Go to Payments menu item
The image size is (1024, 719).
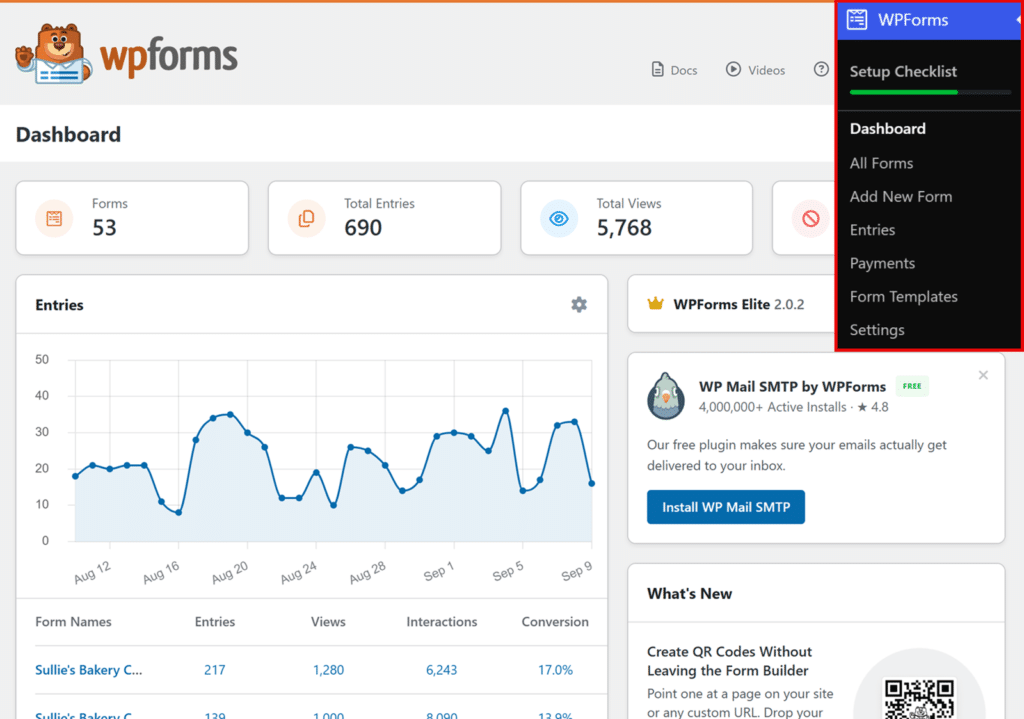click(882, 263)
